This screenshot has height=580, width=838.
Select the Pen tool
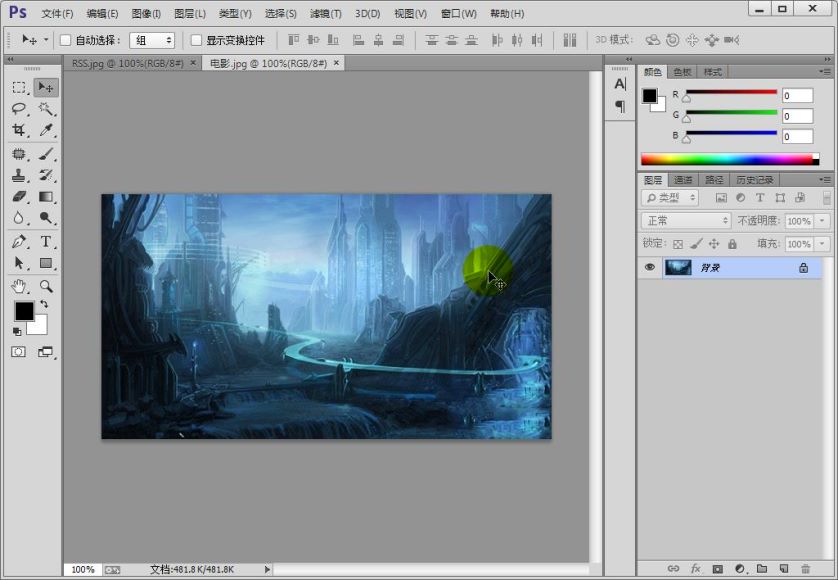(x=19, y=242)
